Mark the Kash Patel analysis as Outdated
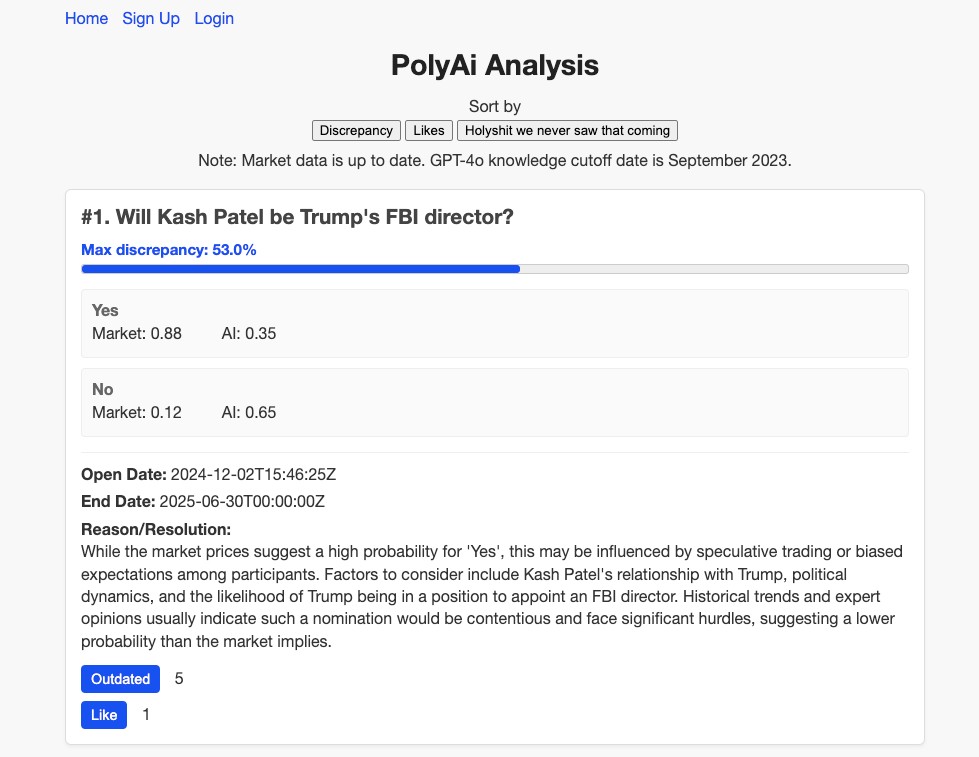The width and height of the screenshot is (979, 757). click(x=121, y=679)
